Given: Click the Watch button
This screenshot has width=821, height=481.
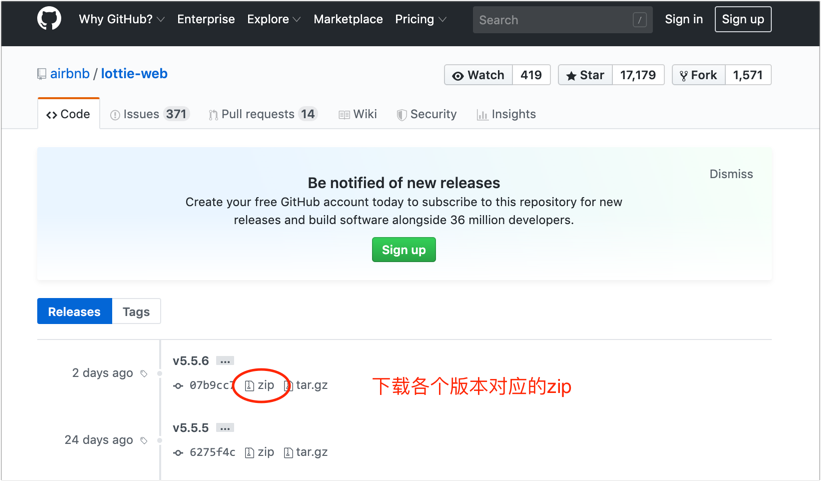Looking at the screenshot, I should tap(478, 75).
